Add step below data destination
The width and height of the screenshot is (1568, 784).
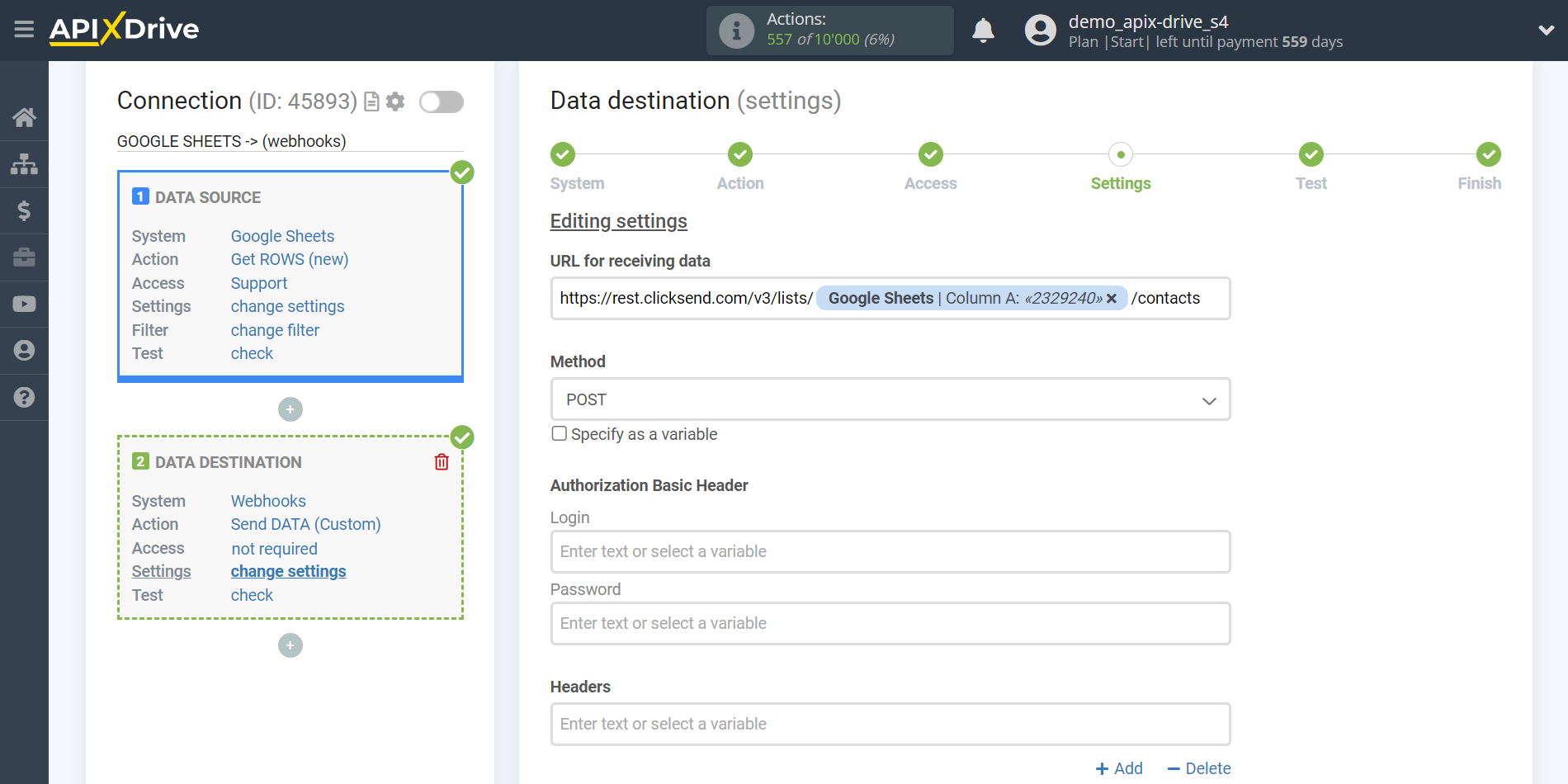tap(290, 645)
